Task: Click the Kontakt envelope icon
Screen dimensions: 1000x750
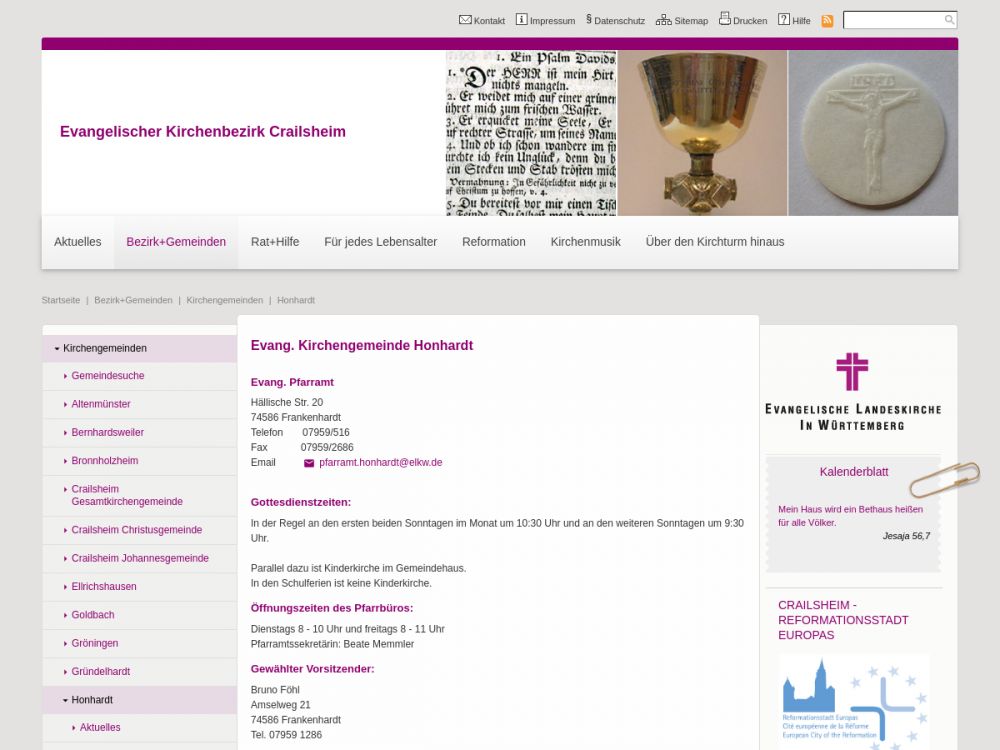Action: click(465, 20)
